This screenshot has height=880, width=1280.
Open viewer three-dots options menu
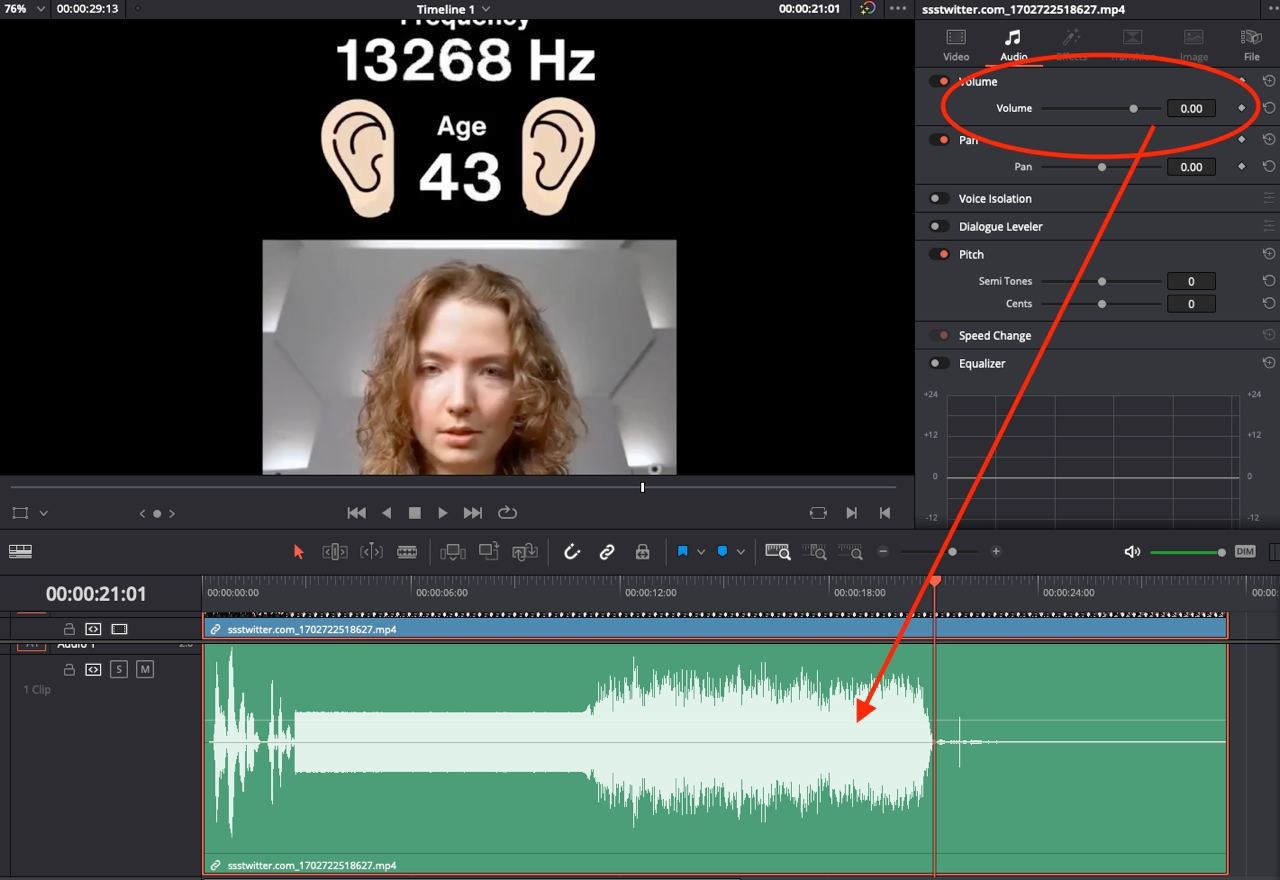click(x=898, y=9)
